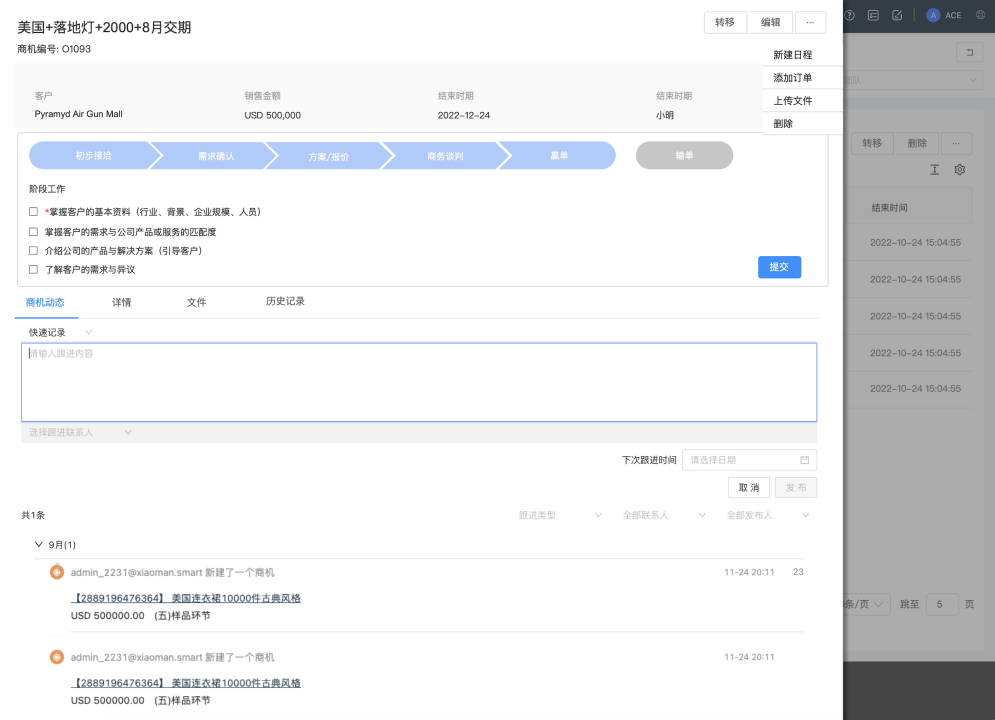Screen dimensions: 995x720
Task: Open the 快速记录 dropdown
Action: coord(60,332)
